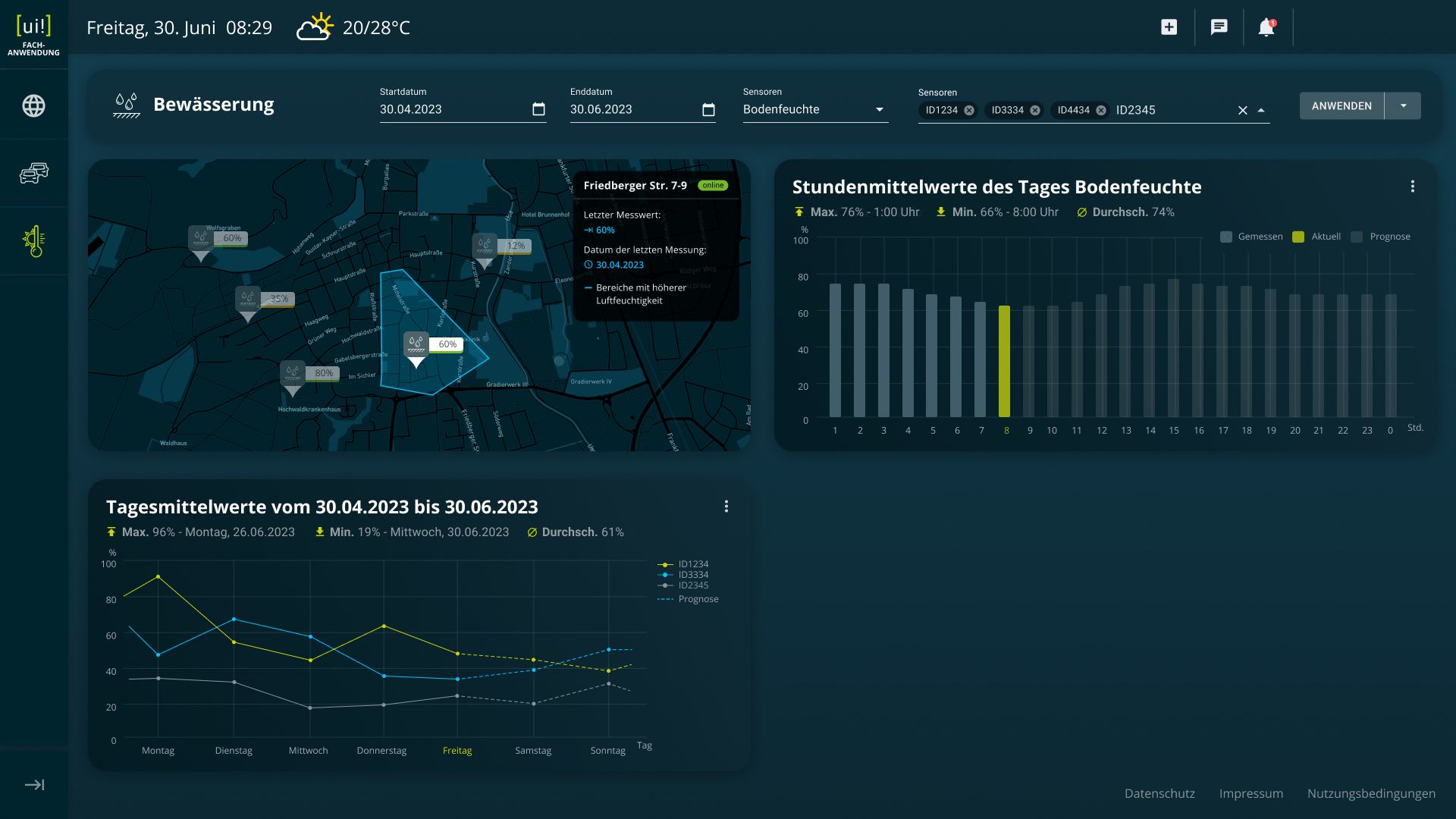
Task: Remove the ID3334 sensor chip
Action: (1034, 110)
